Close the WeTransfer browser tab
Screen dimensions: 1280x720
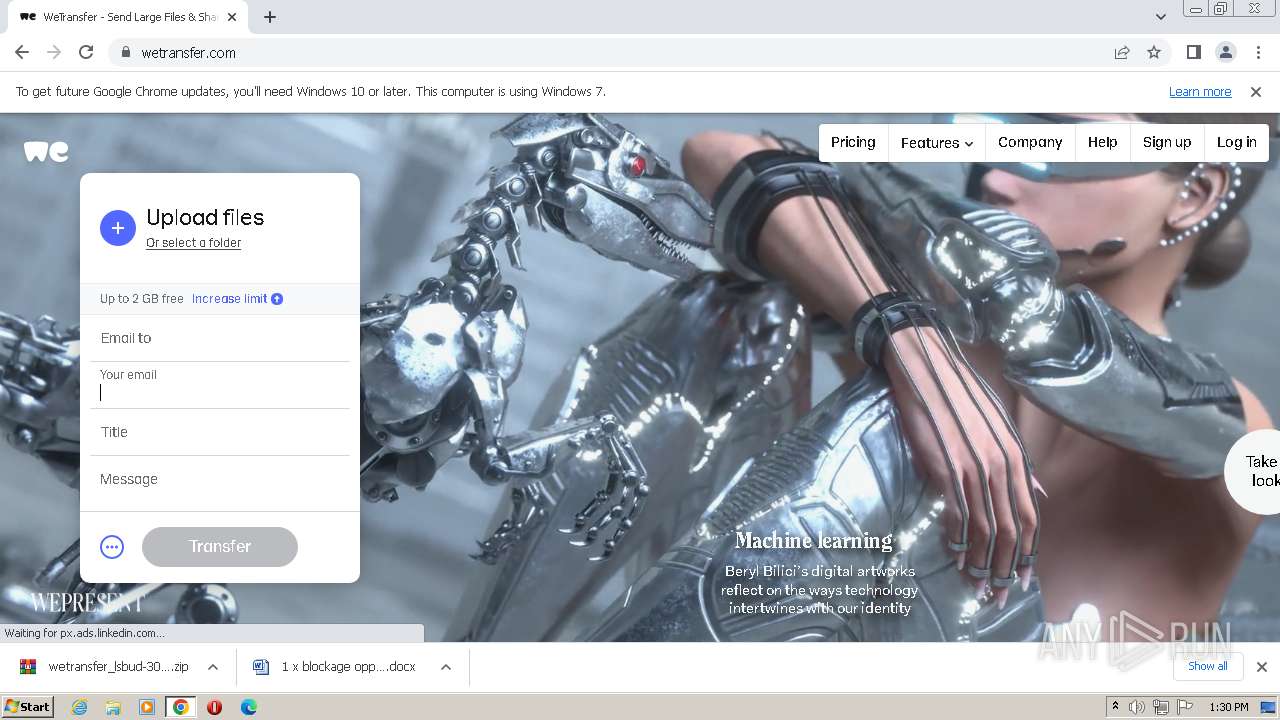(232, 17)
